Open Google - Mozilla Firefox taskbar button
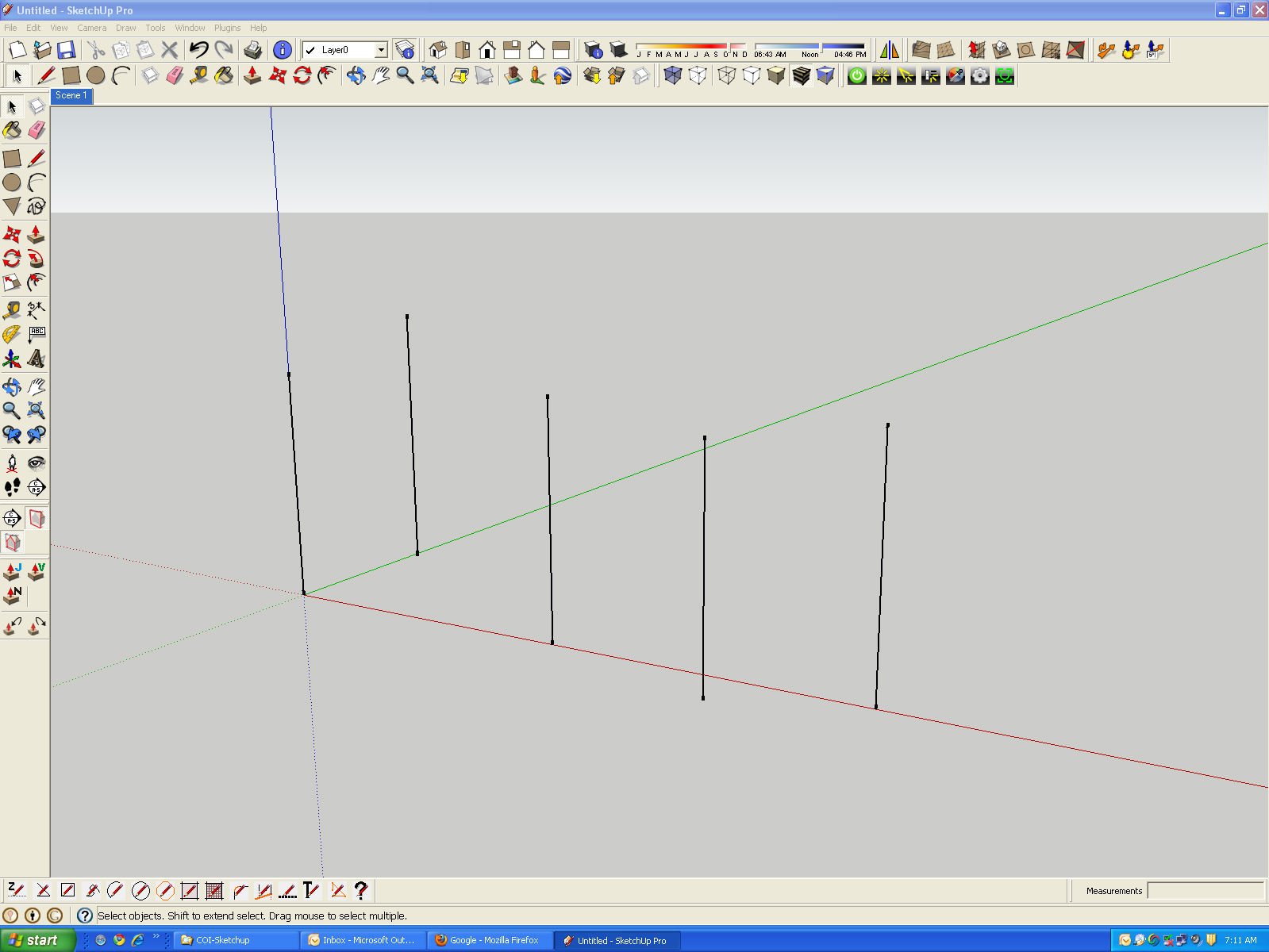This screenshot has width=1269, height=952. click(x=489, y=940)
